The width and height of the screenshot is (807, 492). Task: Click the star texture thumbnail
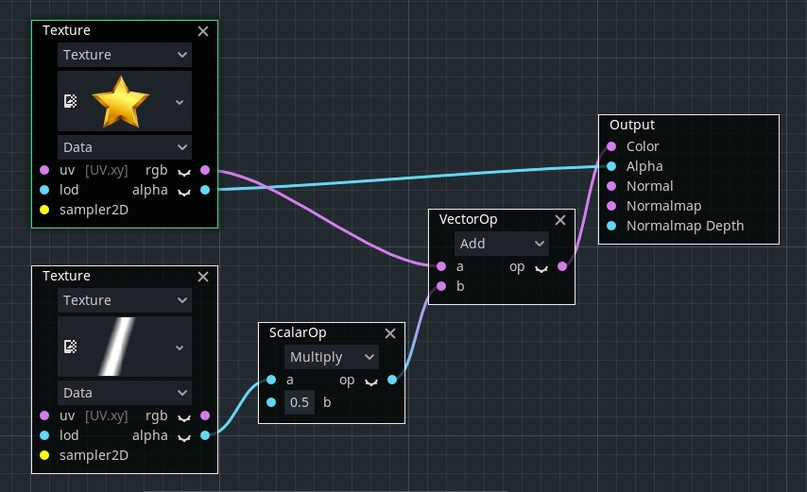tap(120, 101)
